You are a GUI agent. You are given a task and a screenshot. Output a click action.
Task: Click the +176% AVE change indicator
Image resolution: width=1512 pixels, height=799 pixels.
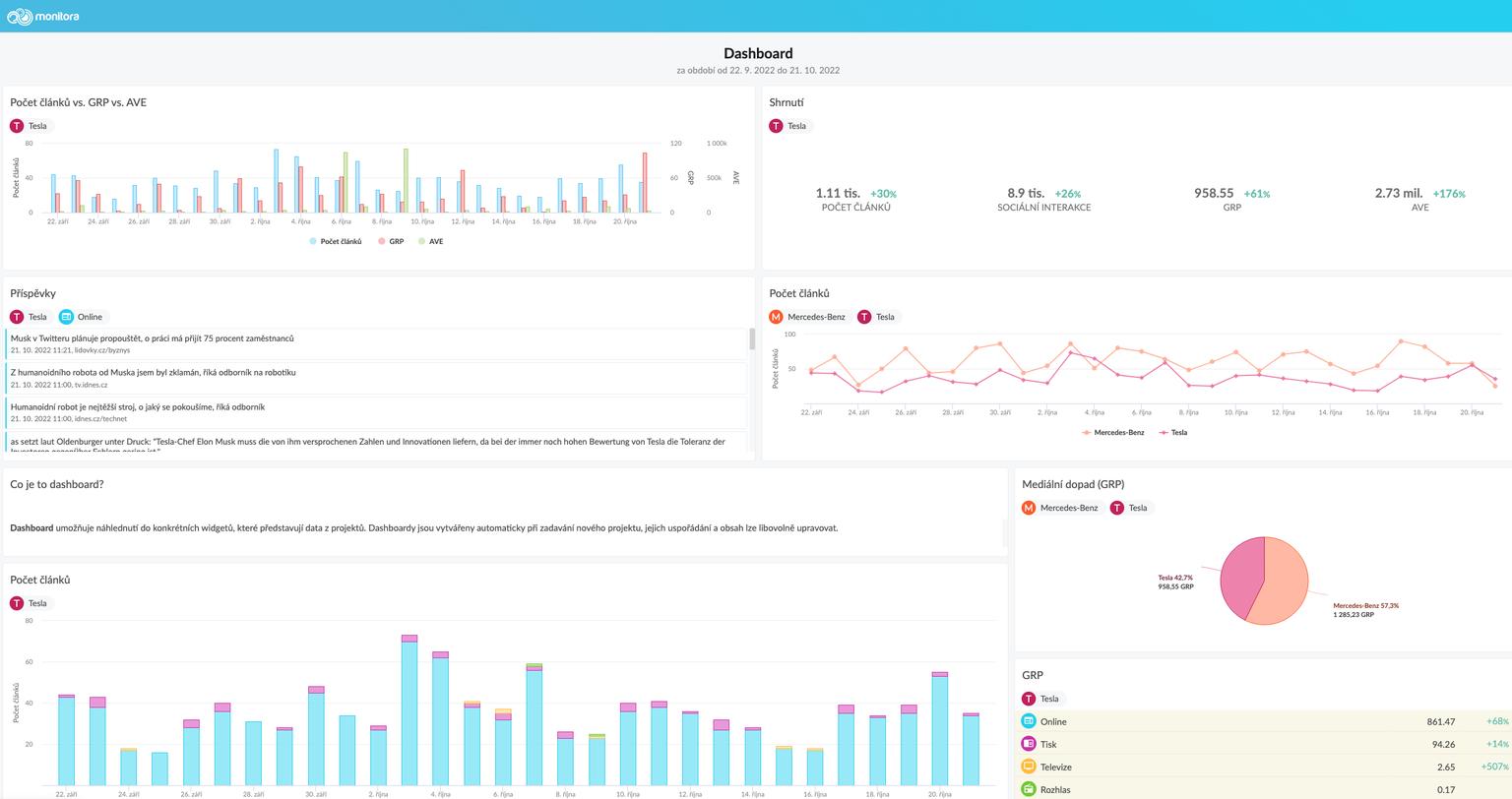pos(1449,194)
